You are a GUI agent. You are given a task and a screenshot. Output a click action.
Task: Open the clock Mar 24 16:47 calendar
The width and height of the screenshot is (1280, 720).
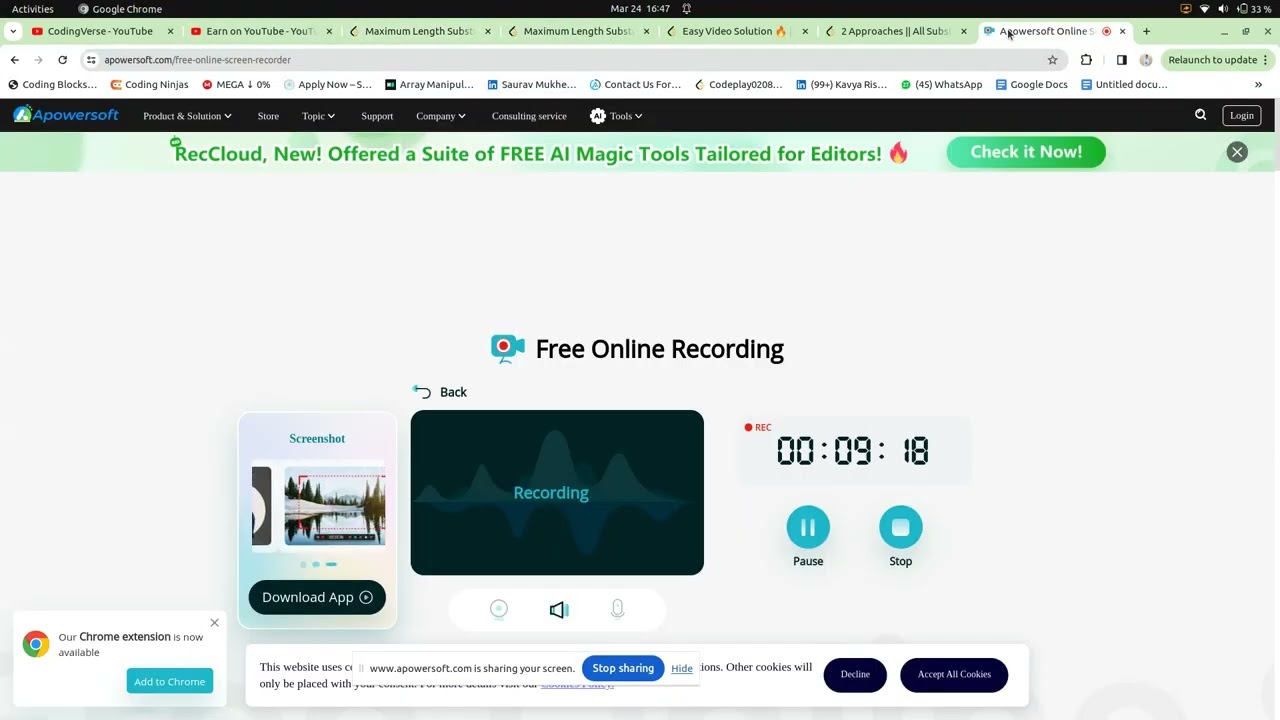pos(640,9)
